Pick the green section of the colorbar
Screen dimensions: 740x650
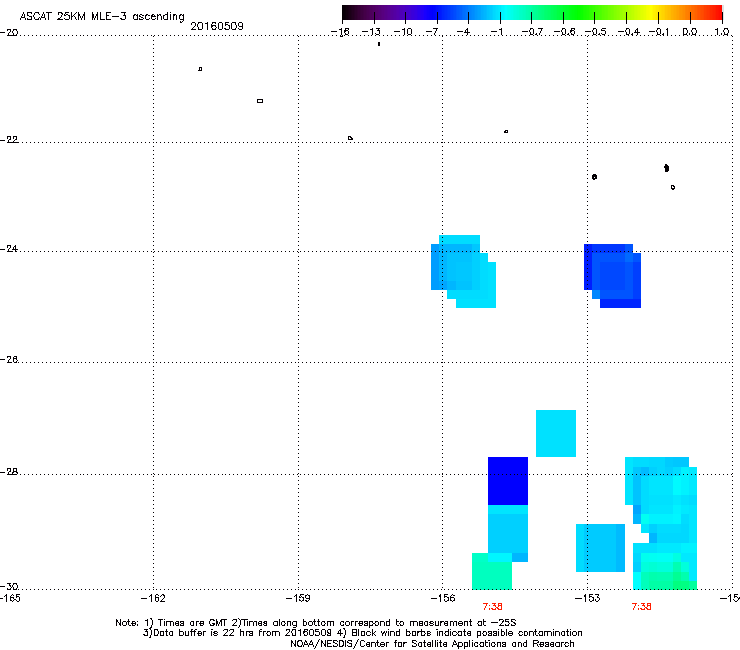580,13
